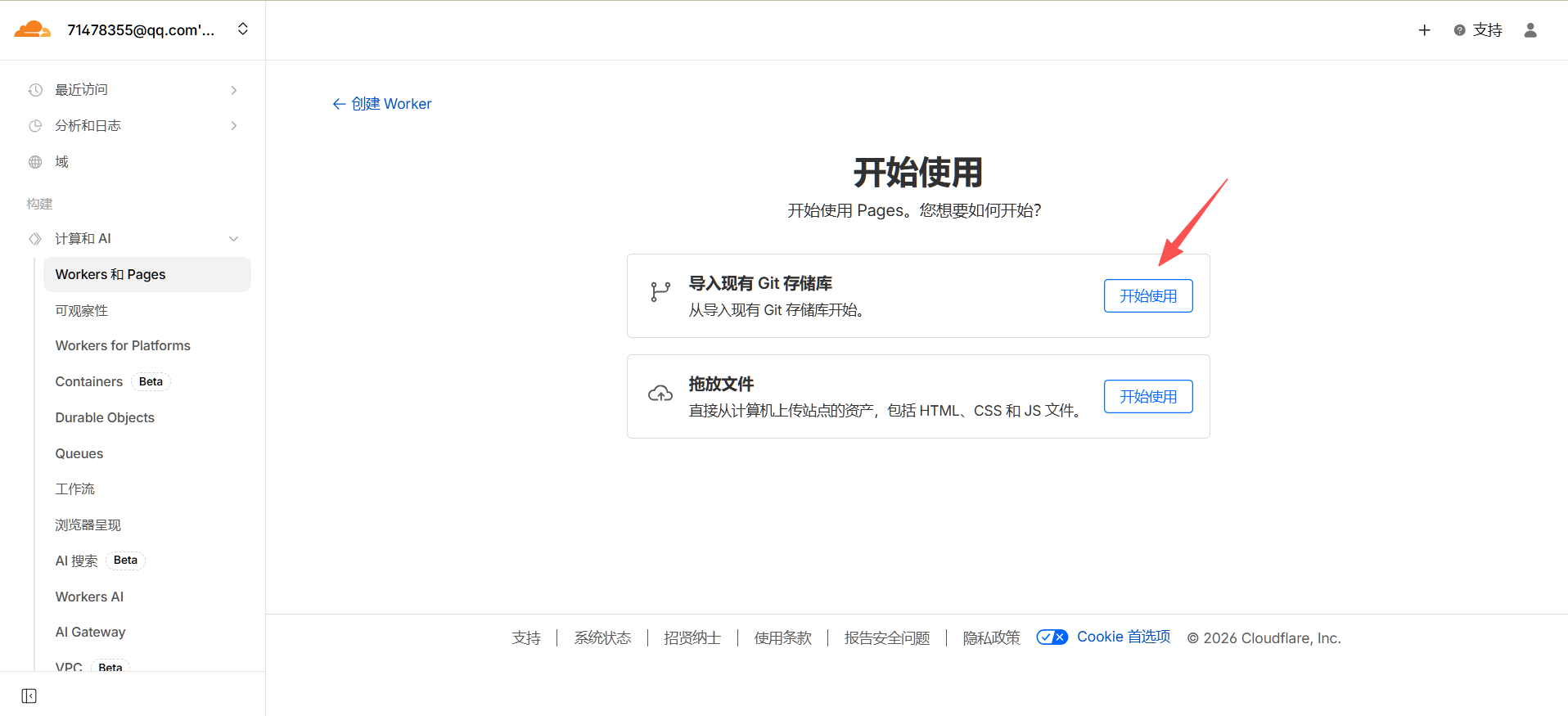Open footer 招贤纳士 link
The image size is (1568, 716).
click(692, 638)
